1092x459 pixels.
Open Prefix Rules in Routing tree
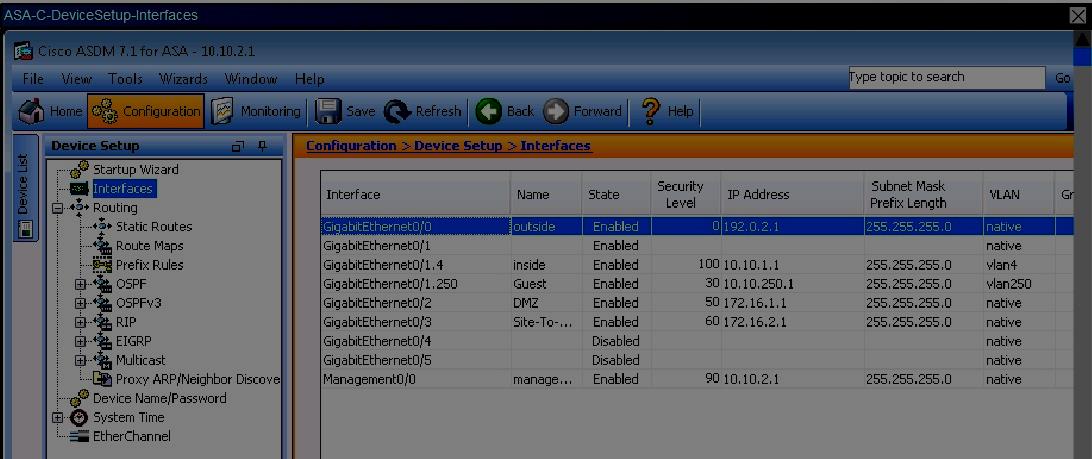point(149,265)
